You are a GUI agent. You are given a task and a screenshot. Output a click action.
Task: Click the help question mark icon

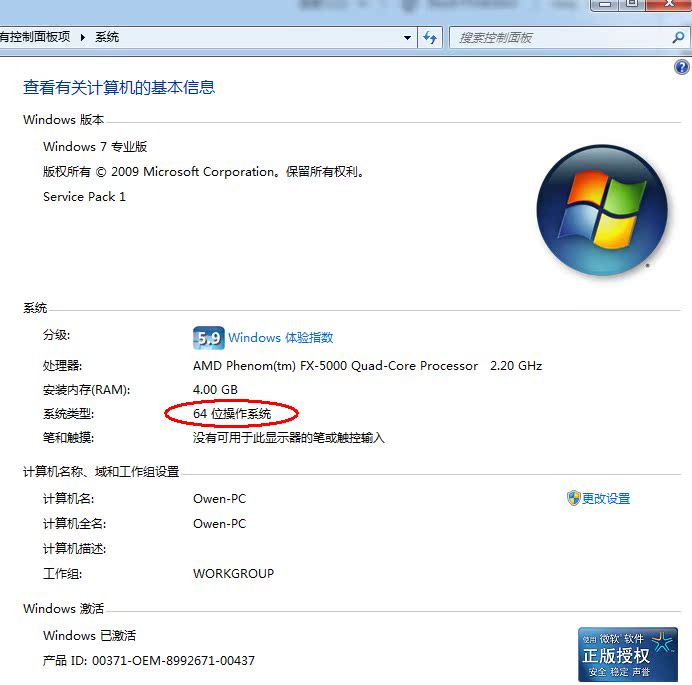682,67
